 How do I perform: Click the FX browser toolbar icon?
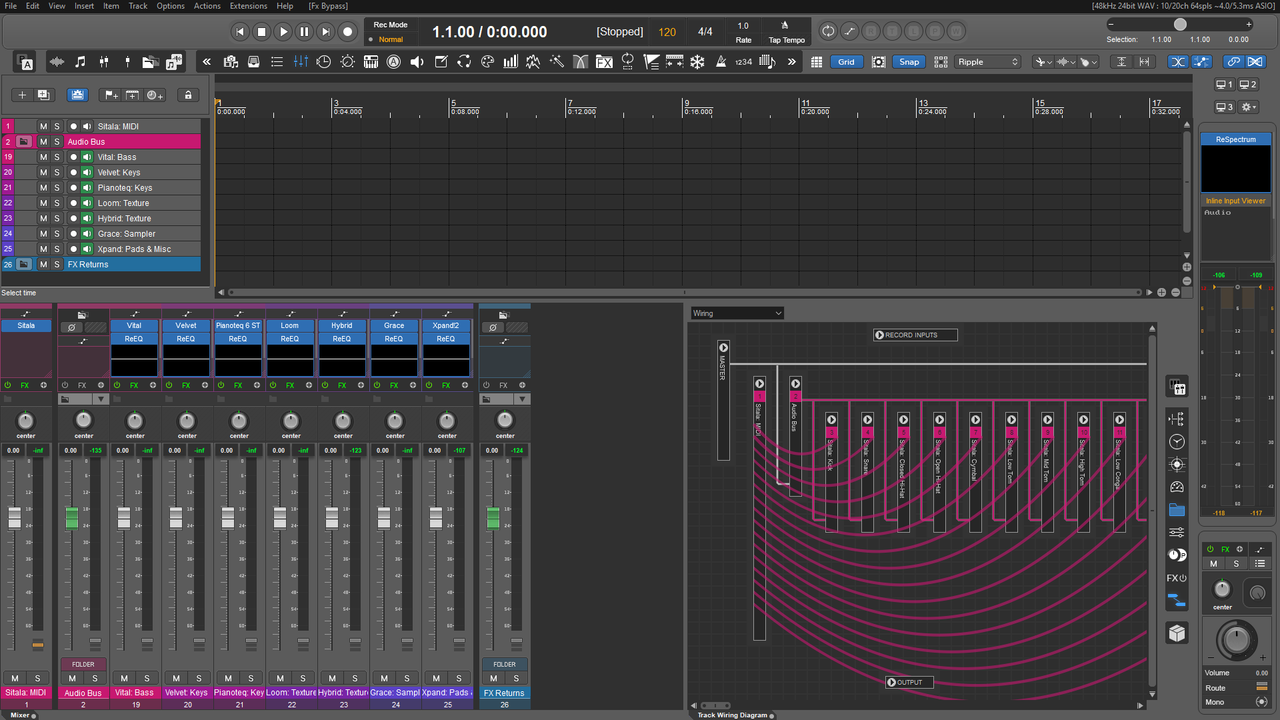(x=604, y=62)
